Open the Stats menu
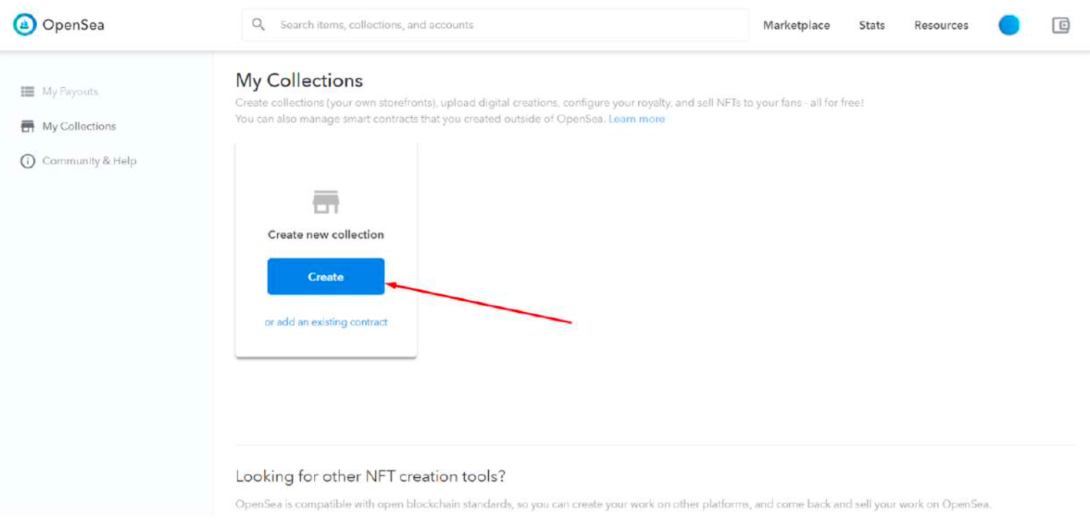Viewport: 1090px width, 530px height. coord(872,25)
